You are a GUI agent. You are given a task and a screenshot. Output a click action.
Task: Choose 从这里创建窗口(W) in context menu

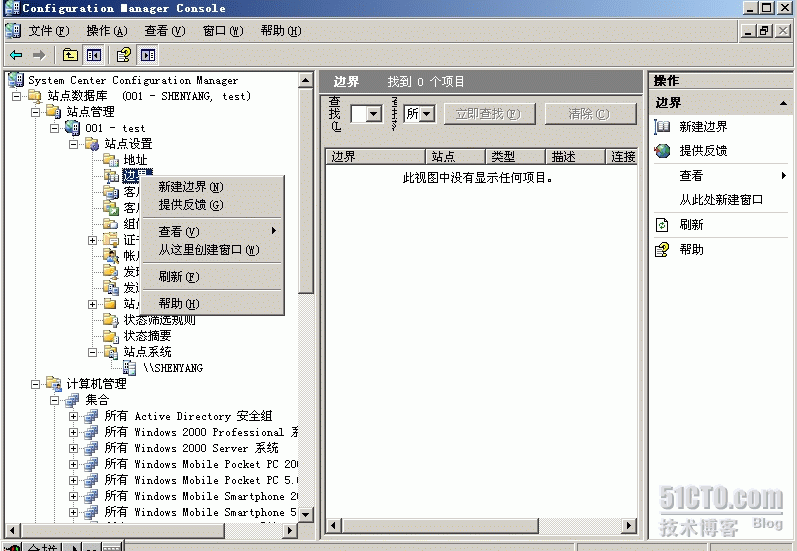pyautogui.click(x=212, y=250)
